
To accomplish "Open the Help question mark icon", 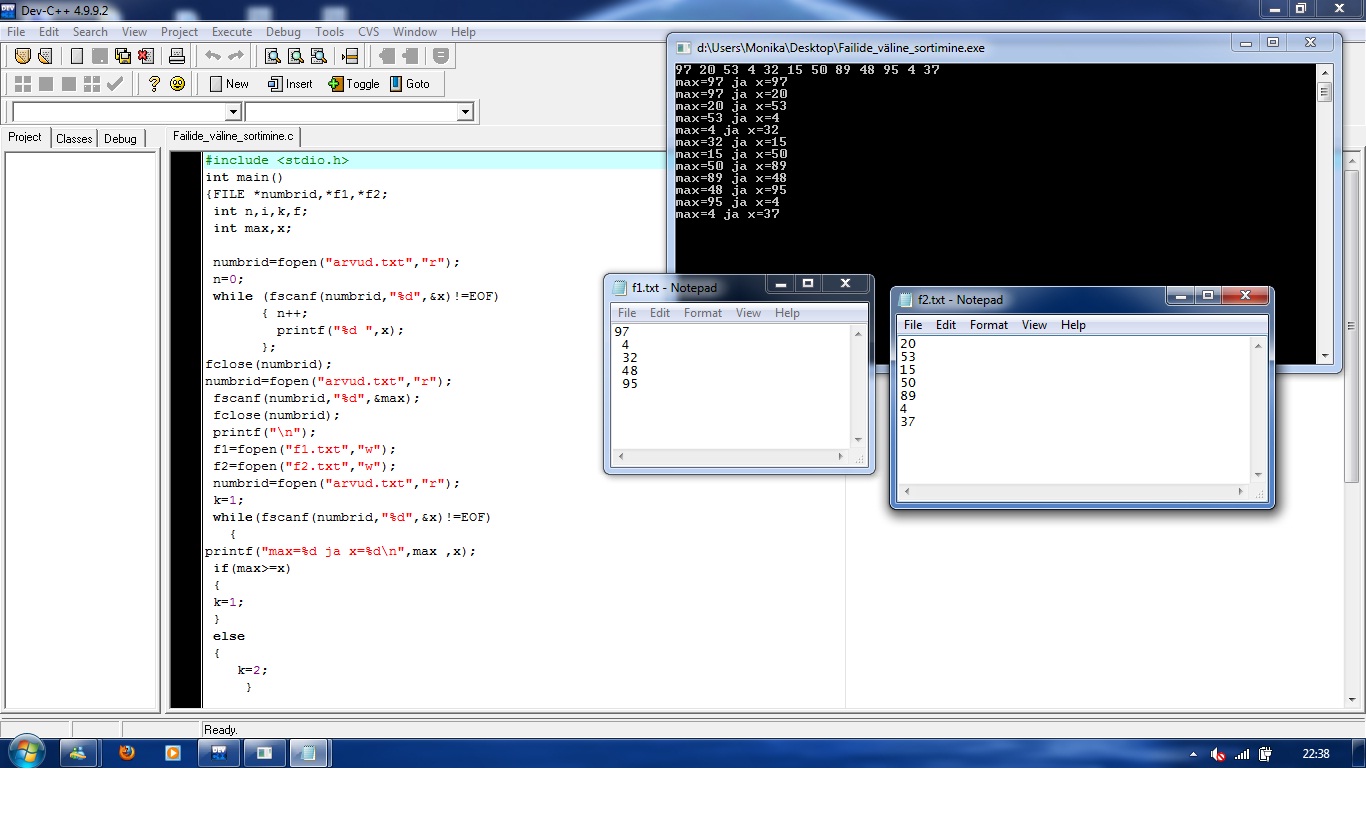I will pos(154,84).
